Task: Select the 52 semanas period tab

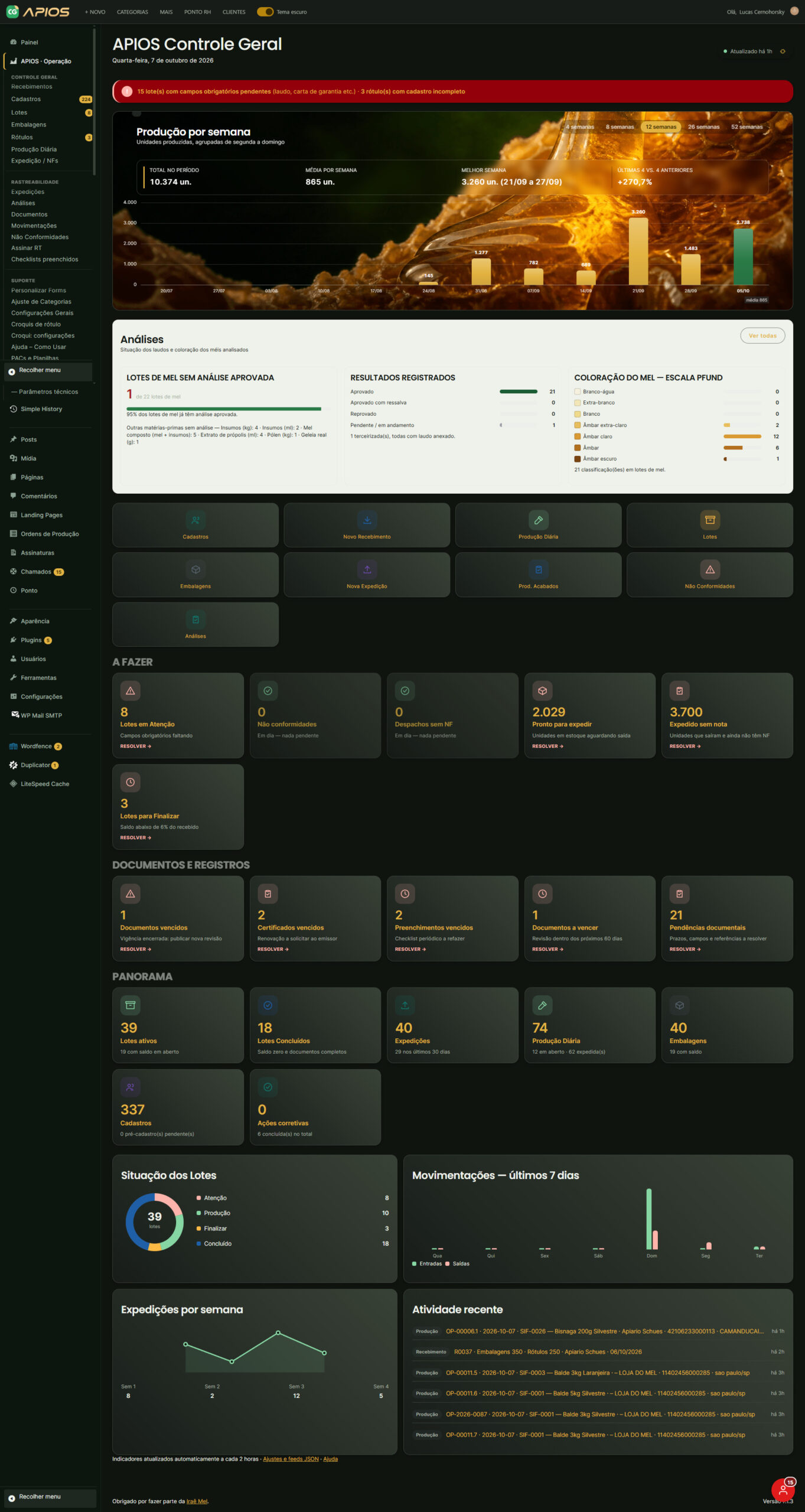Action: point(747,127)
